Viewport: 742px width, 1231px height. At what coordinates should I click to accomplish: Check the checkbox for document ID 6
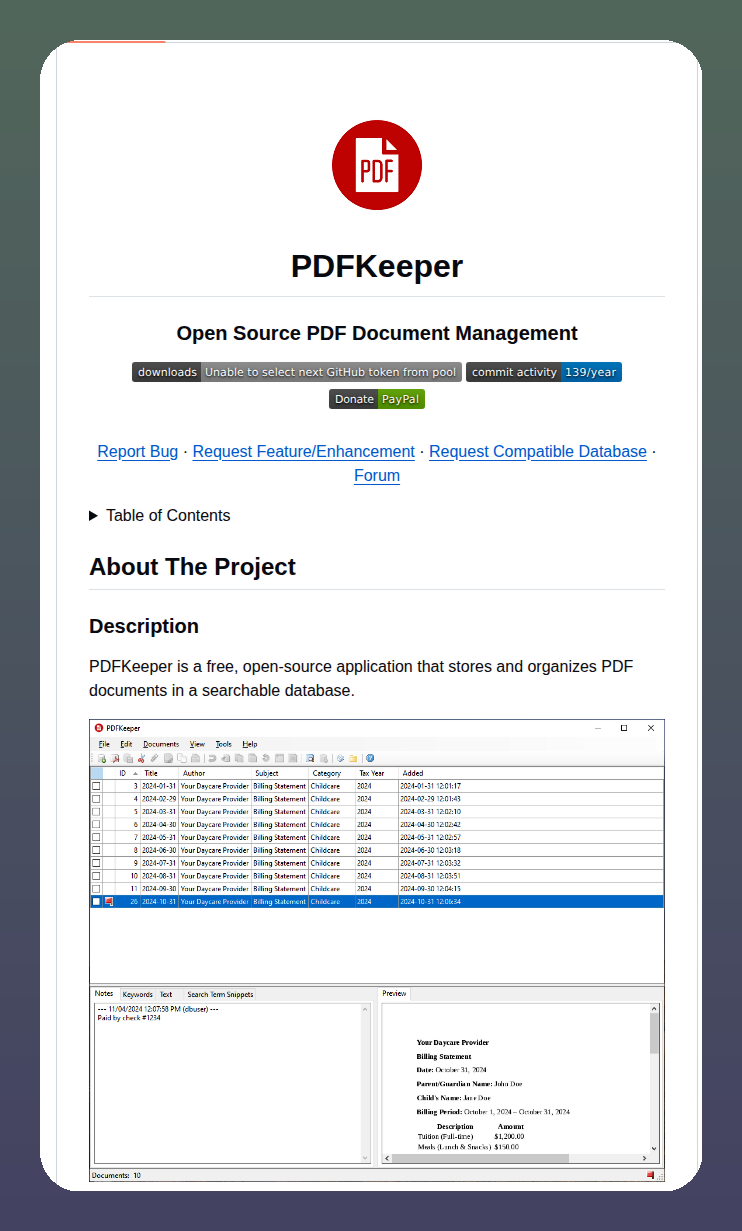[97, 825]
